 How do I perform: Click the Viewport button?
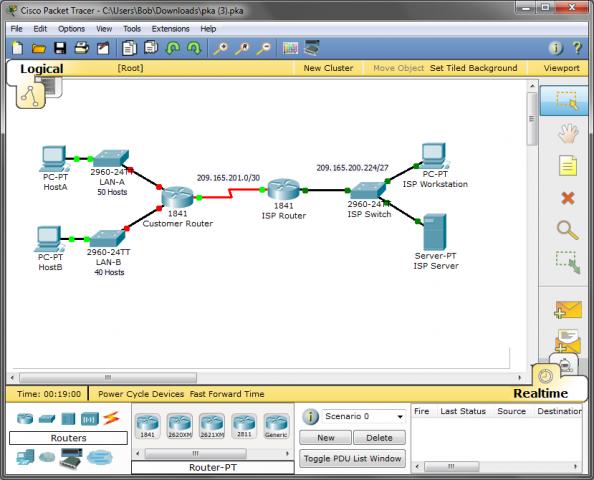point(561,68)
